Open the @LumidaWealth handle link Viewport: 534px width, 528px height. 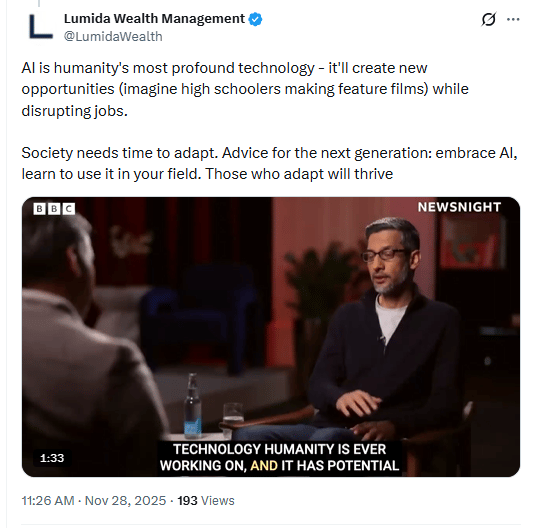pos(113,36)
